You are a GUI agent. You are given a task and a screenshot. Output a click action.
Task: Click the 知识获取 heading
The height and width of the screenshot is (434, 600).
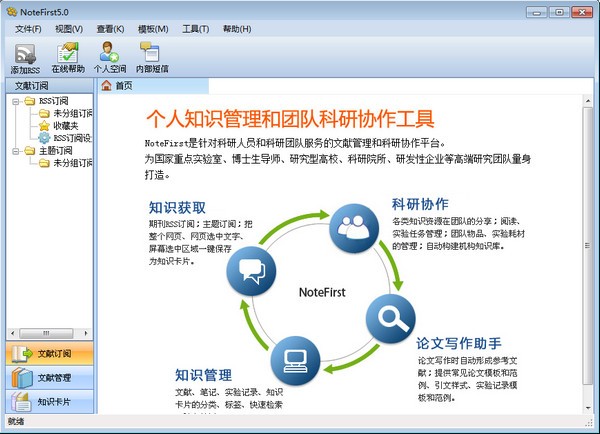[177, 208]
